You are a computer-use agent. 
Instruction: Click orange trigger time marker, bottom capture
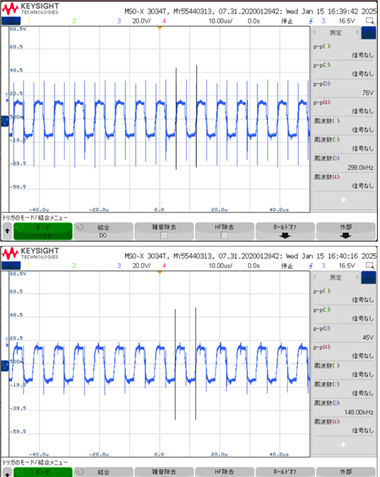(x=160, y=272)
